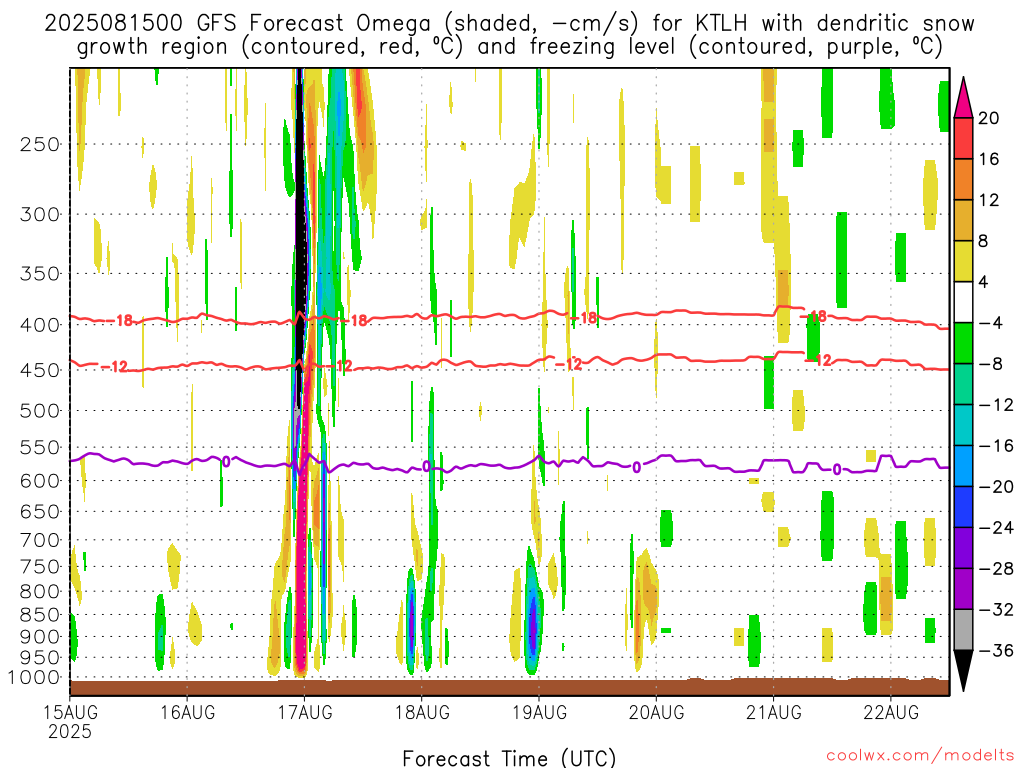Select the 800 pressure level label
The width and height of the screenshot is (1024, 768).
click(40, 592)
